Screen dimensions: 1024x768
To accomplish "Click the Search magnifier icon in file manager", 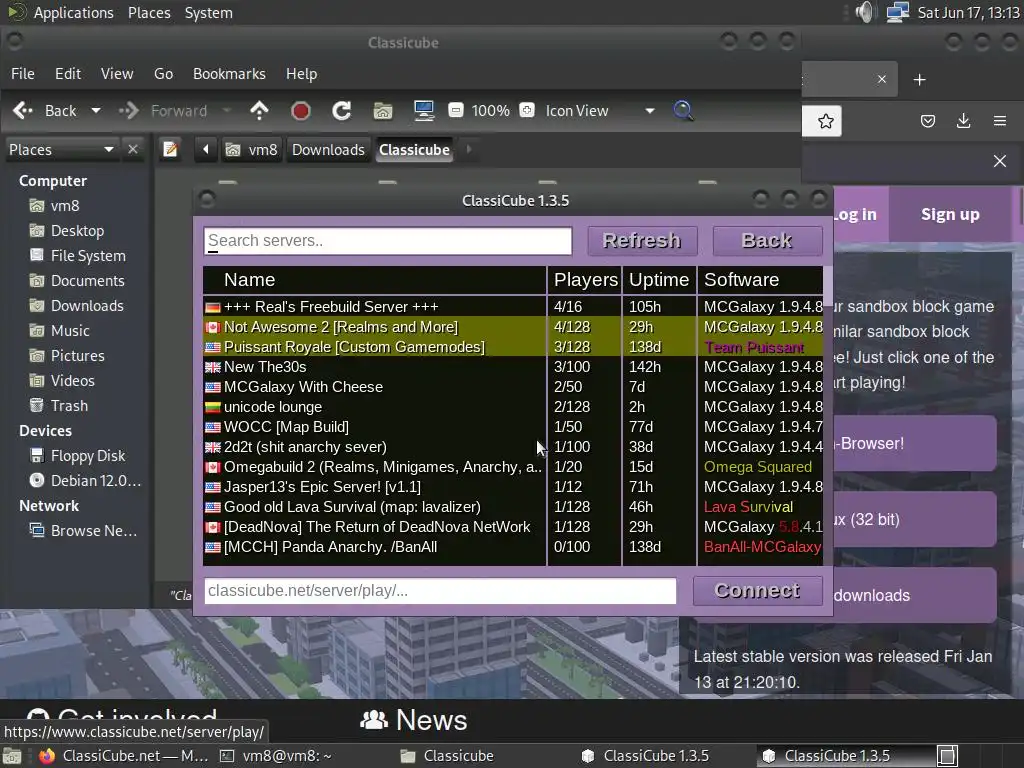I will [683, 110].
